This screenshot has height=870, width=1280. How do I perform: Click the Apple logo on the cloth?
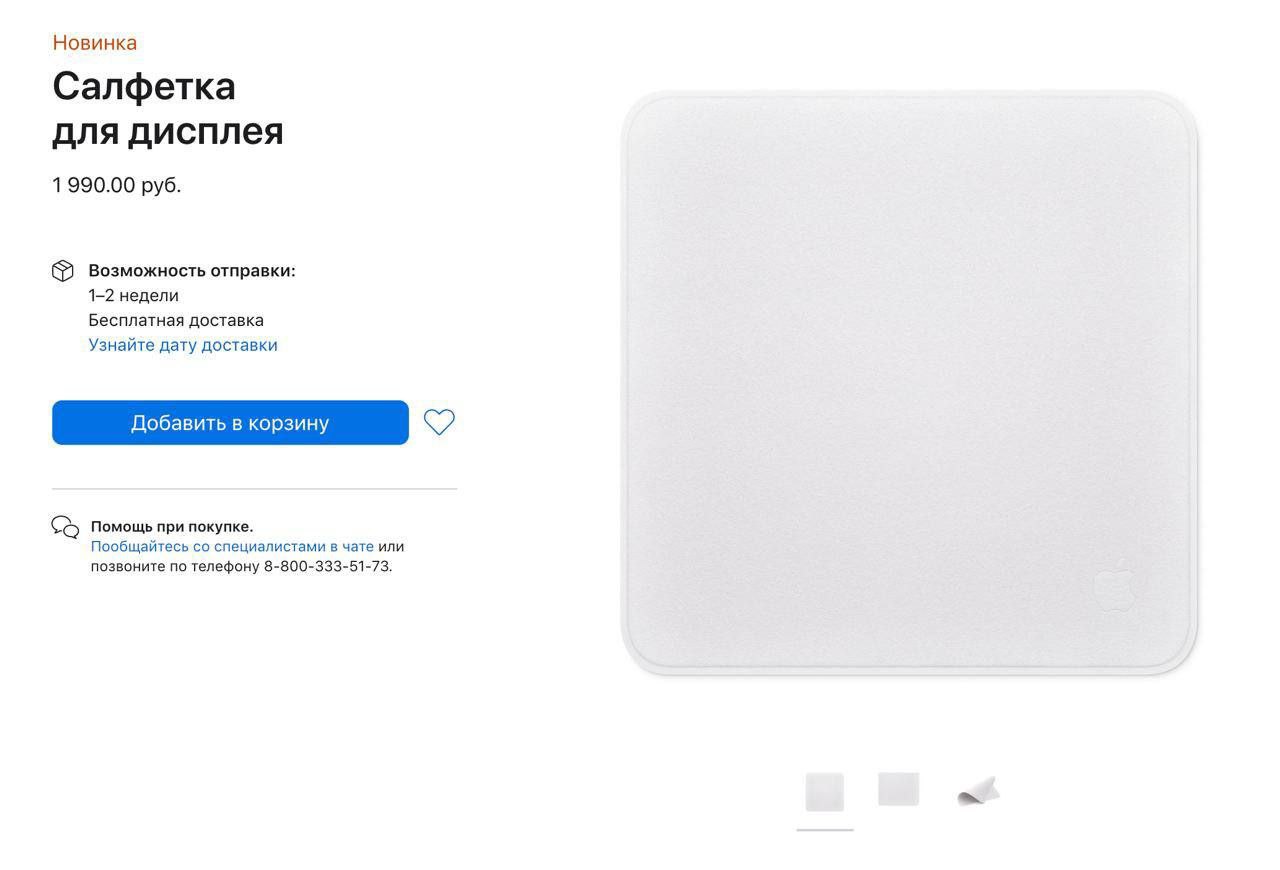click(1114, 585)
